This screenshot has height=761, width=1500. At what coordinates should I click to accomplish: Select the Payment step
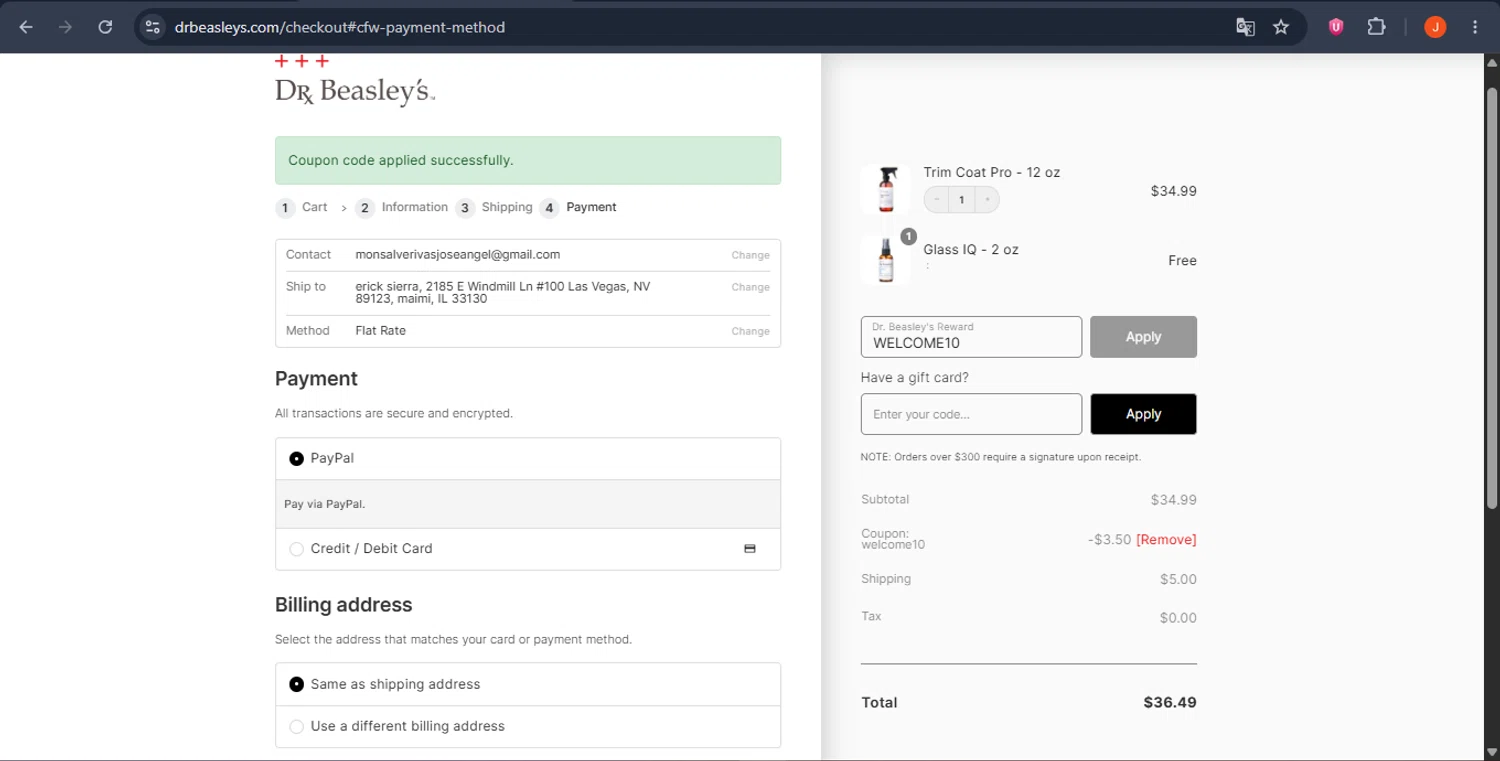tap(579, 207)
